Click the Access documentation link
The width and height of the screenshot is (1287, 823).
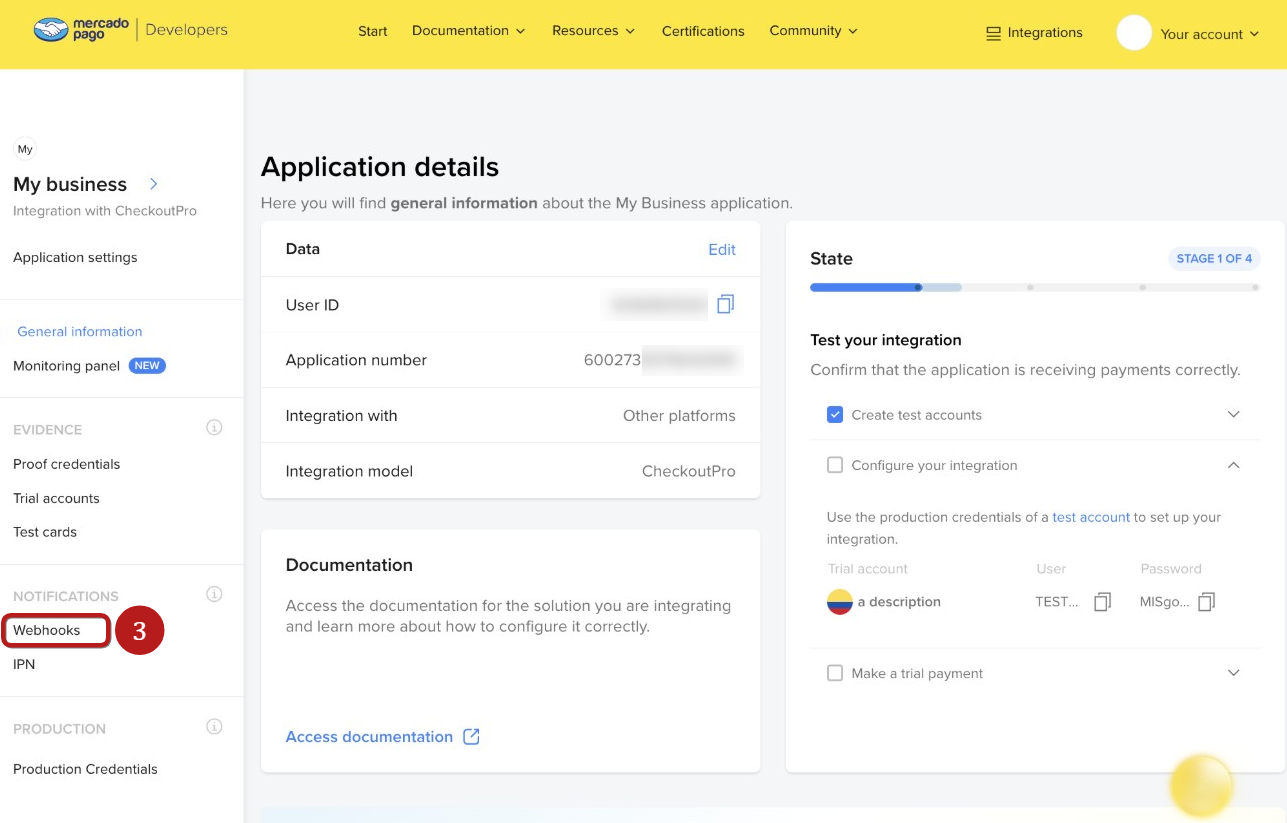pos(369,737)
